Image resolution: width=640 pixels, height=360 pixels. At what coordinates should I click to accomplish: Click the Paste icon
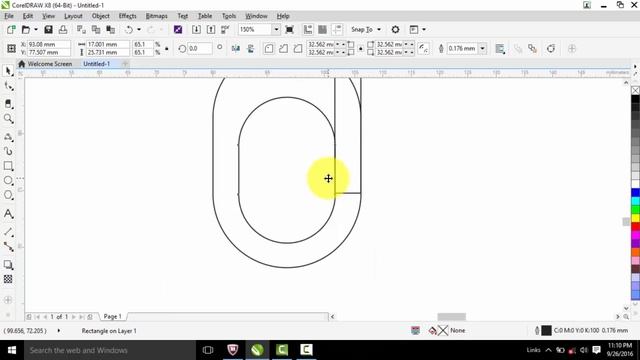tap(111, 29)
